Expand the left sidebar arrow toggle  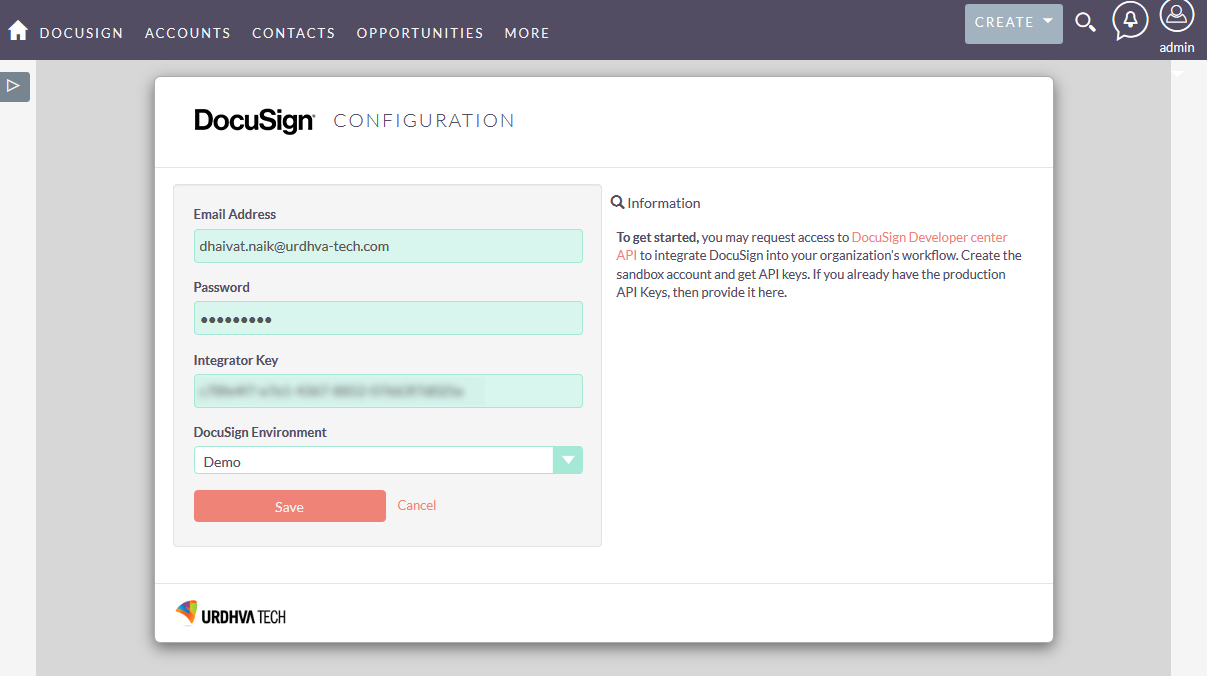14,86
